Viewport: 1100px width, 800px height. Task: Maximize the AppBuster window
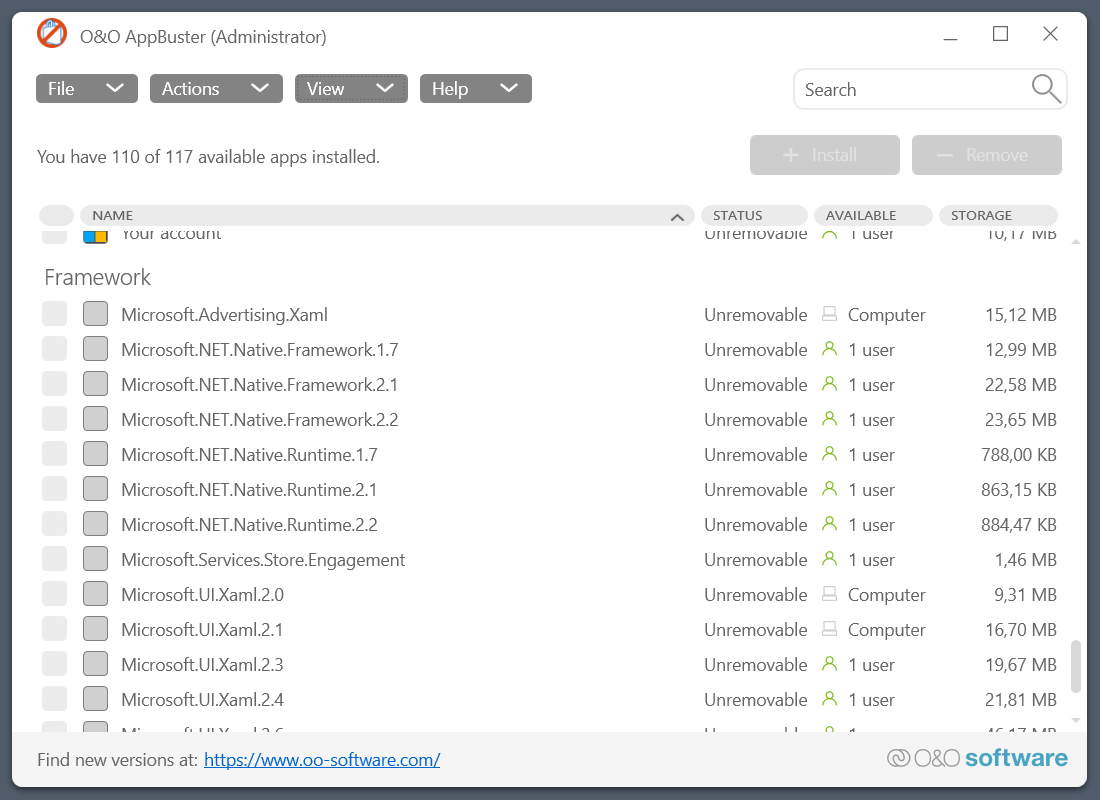(x=1000, y=34)
